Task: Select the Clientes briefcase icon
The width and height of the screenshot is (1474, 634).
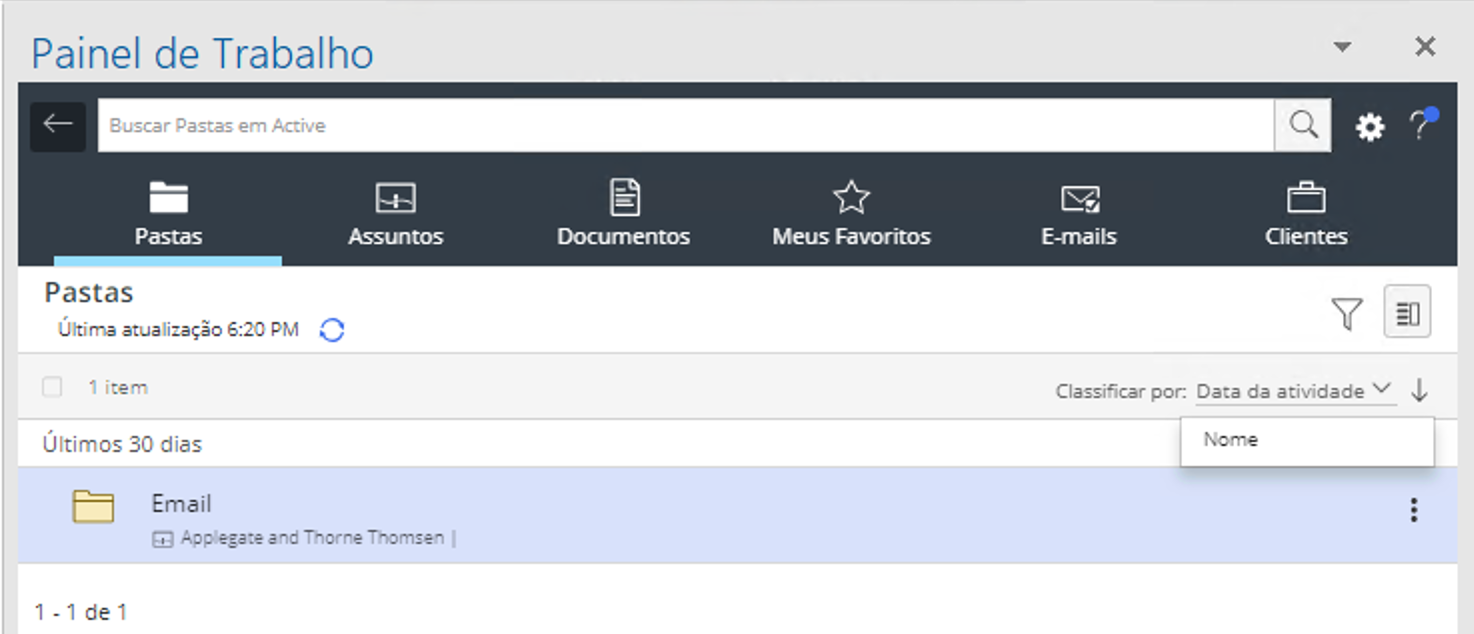Action: pyautogui.click(x=1305, y=197)
